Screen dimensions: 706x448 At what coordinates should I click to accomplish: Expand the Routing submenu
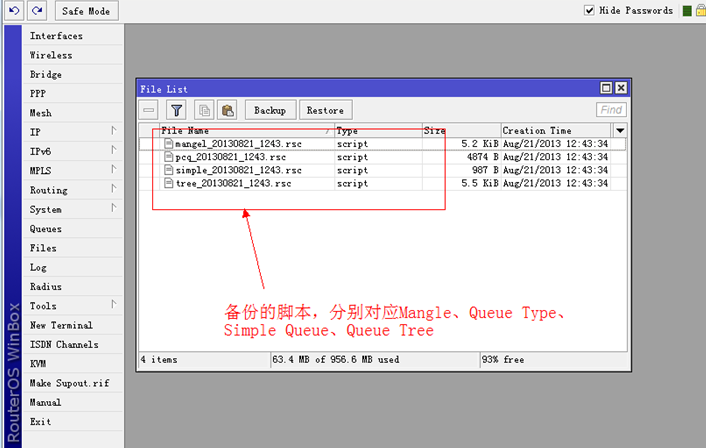[x=112, y=190]
